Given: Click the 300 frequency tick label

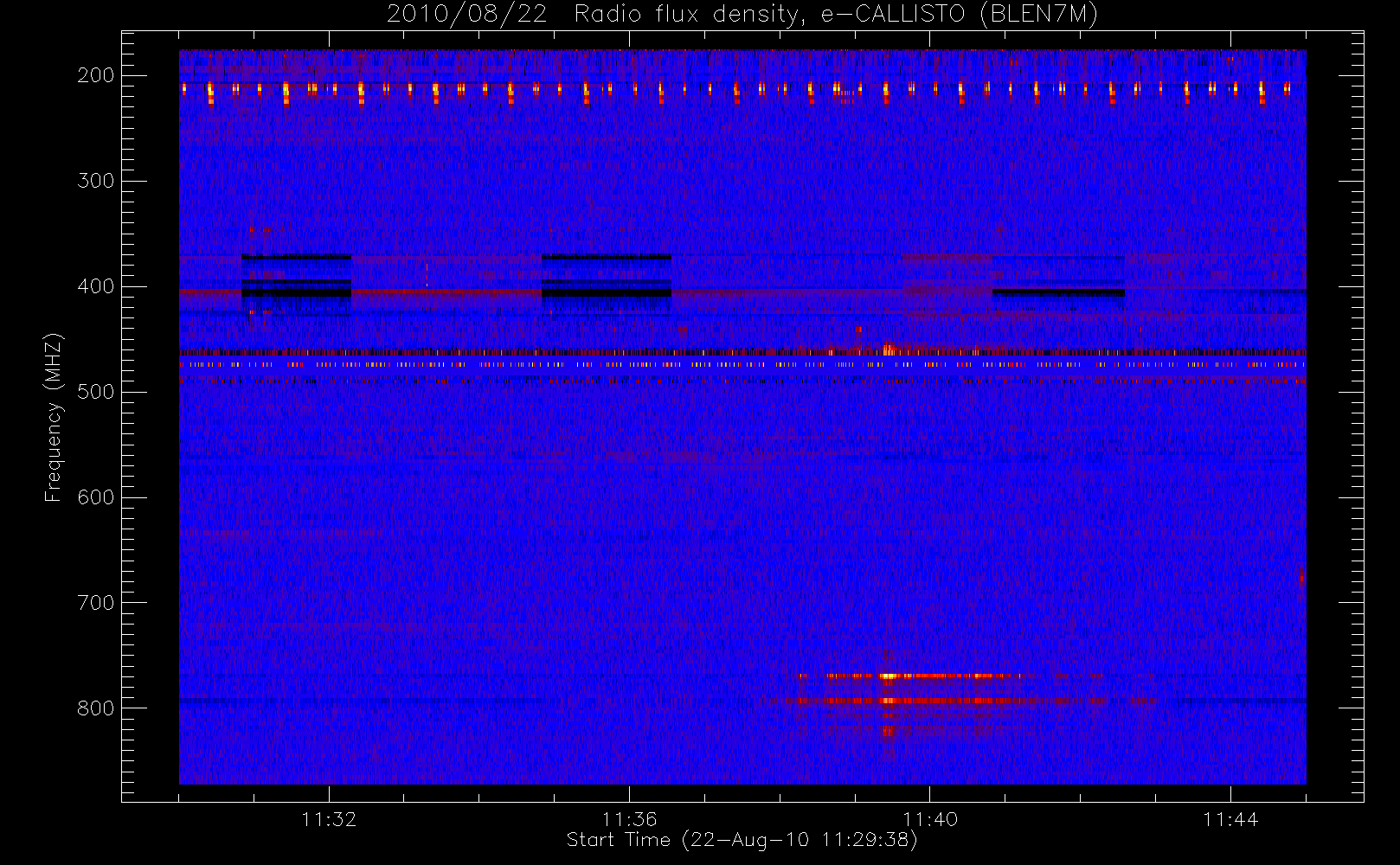Looking at the screenshot, I should pos(96,181).
